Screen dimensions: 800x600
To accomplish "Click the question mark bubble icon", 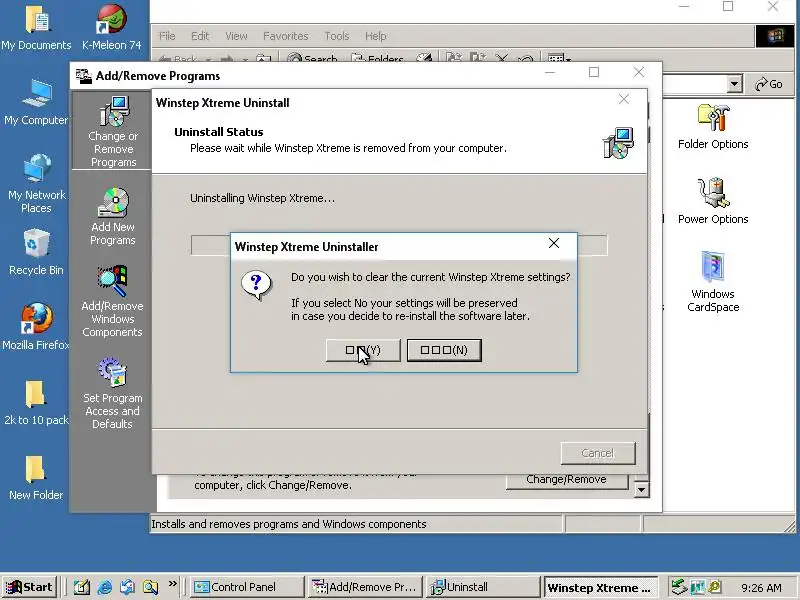I will tap(256, 285).
